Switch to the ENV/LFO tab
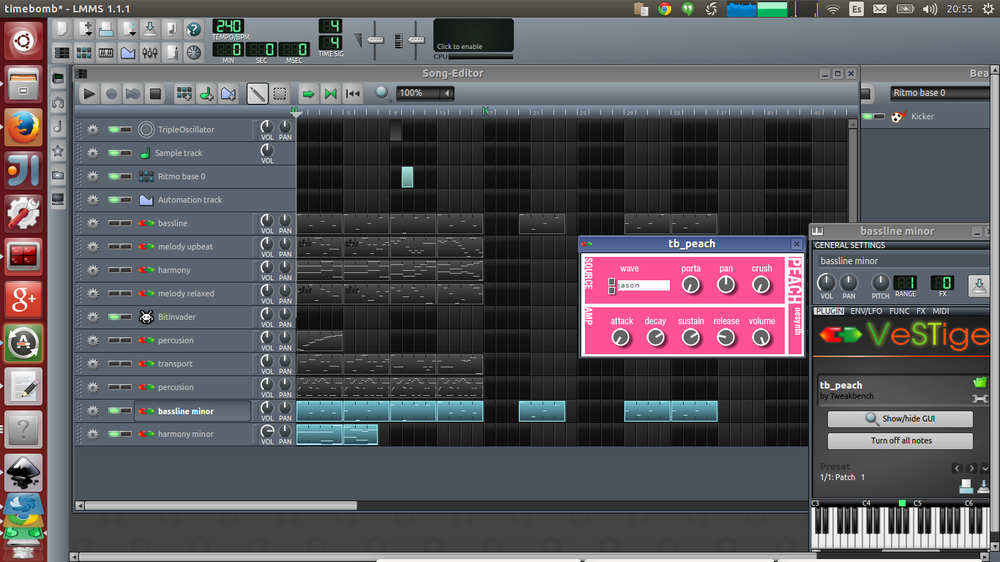 [866, 311]
